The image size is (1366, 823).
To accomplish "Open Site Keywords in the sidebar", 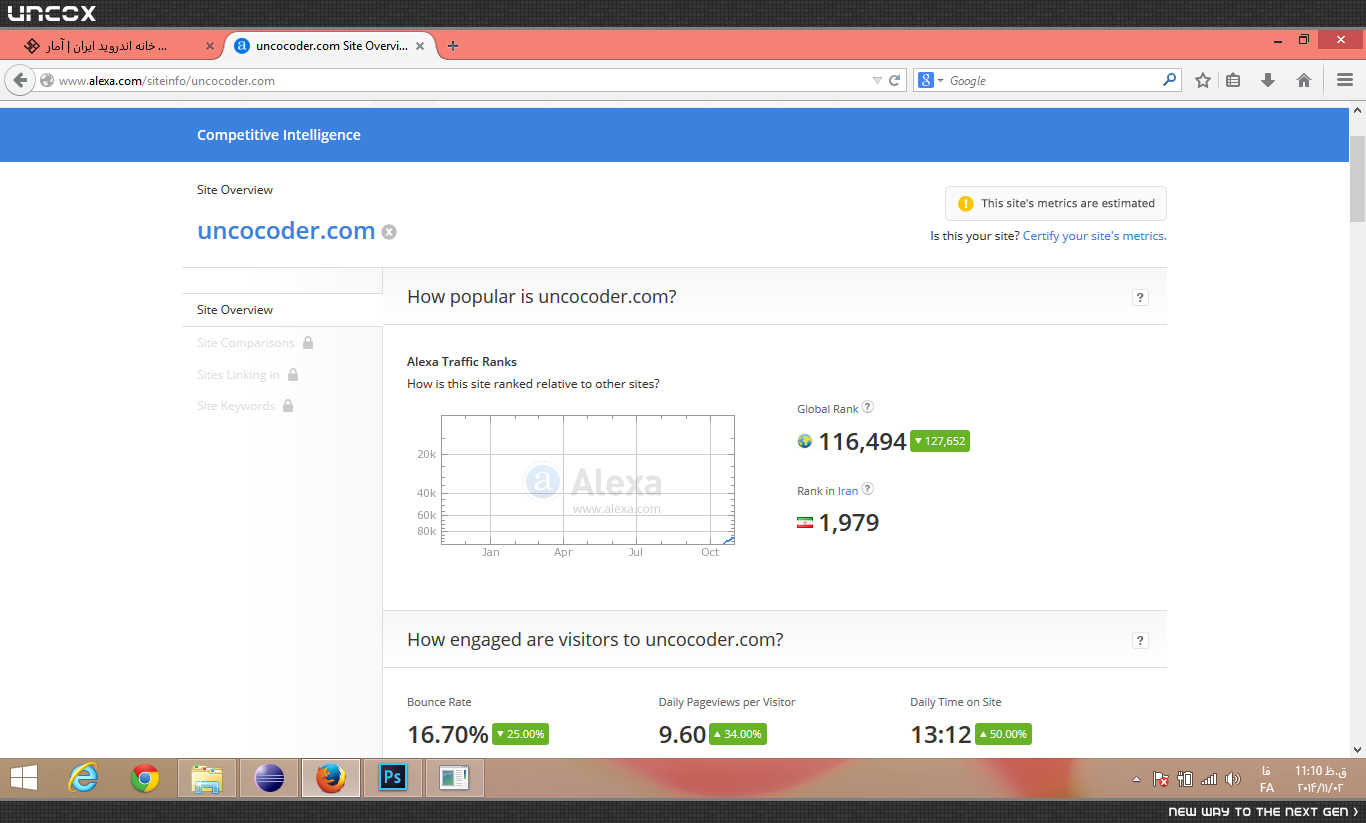I will (236, 405).
